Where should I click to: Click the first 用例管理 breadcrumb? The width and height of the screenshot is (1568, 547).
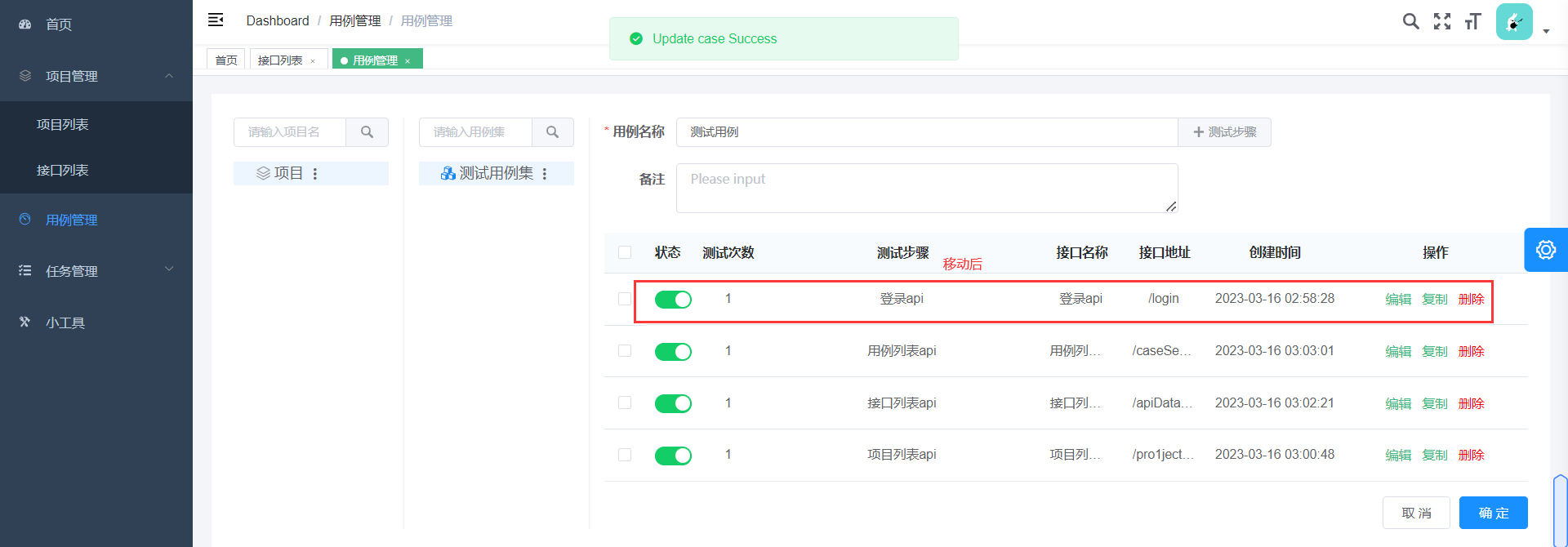355,20
